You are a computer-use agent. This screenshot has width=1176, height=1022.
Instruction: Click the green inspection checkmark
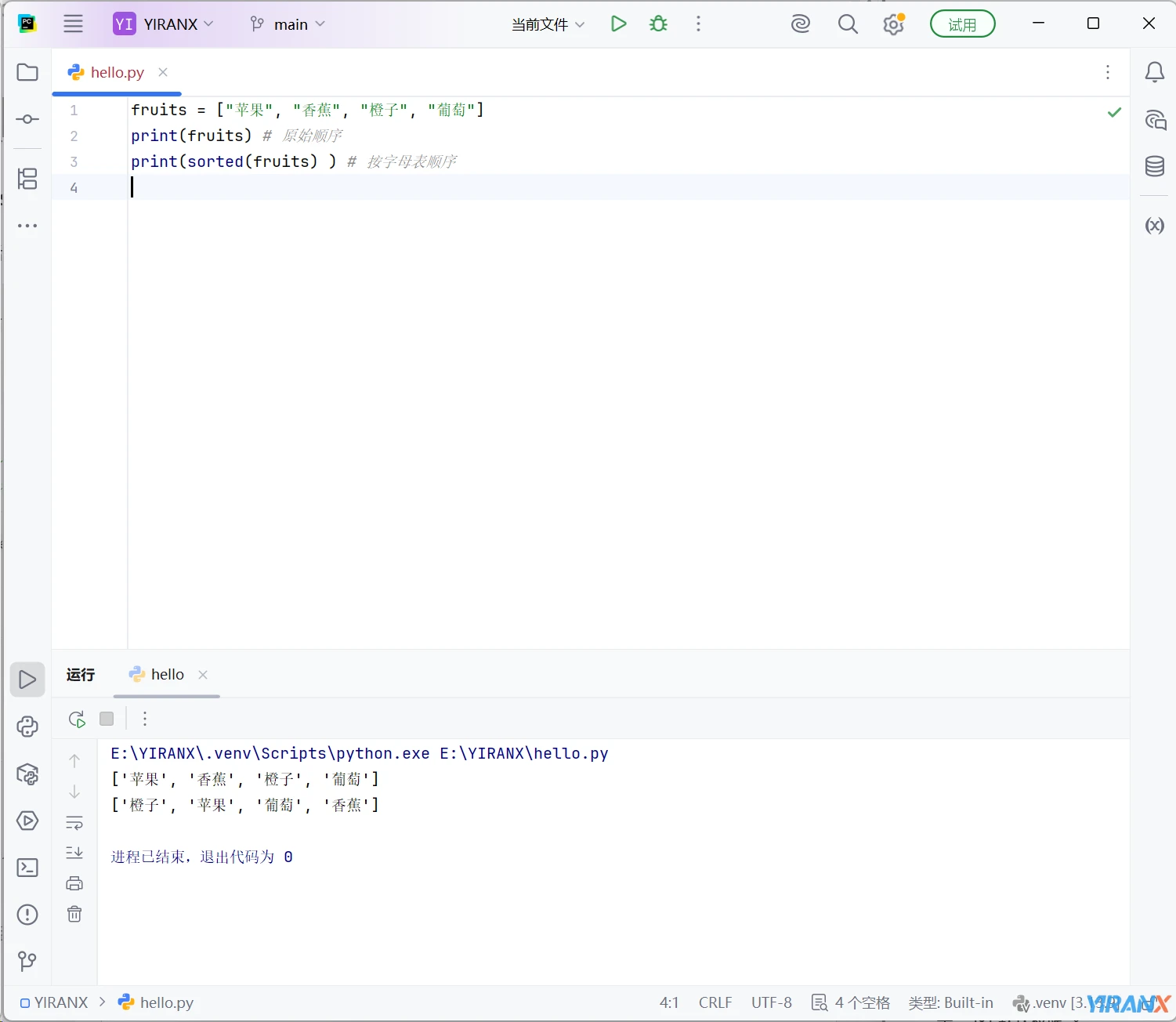point(1114,112)
